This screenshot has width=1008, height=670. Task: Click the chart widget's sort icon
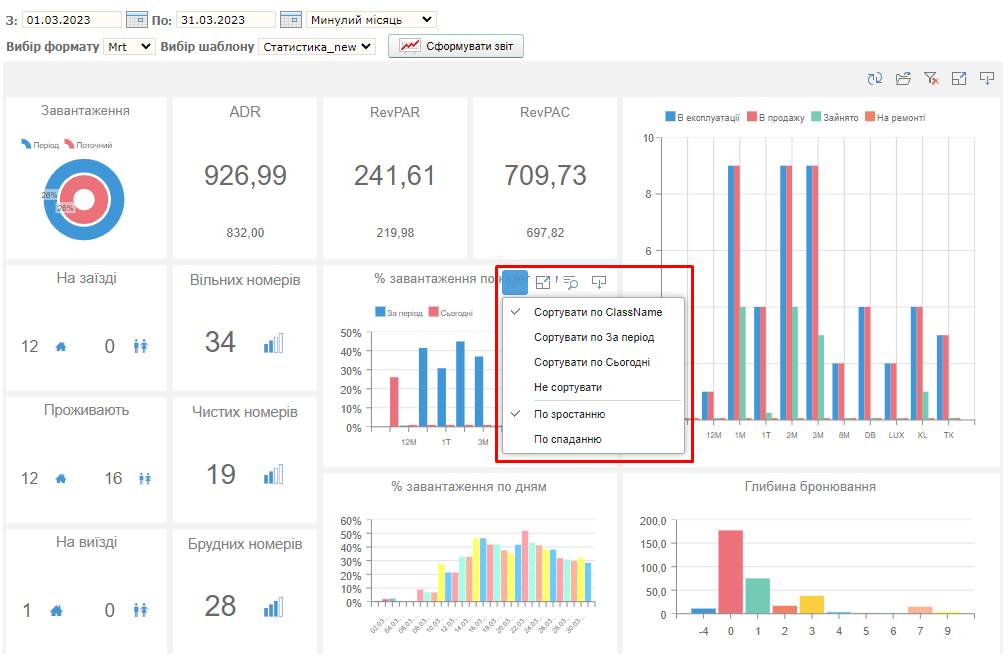(515, 283)
